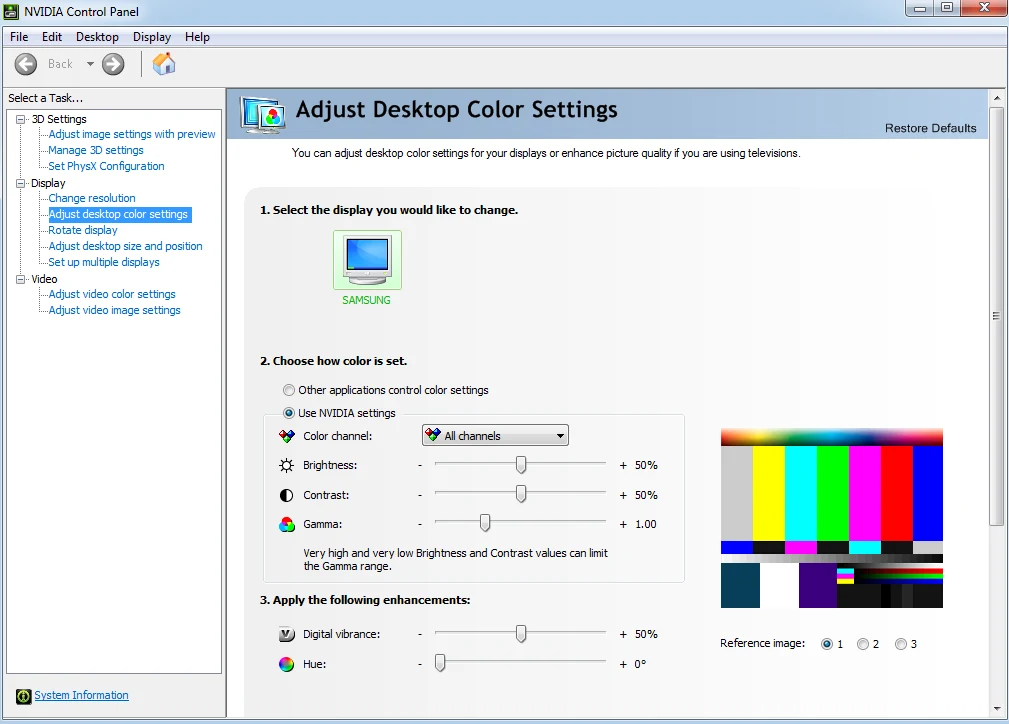This screenshot has width=1009, height=724.
Task: Click the Hue color wheel icon
Action: click(286, 664)
